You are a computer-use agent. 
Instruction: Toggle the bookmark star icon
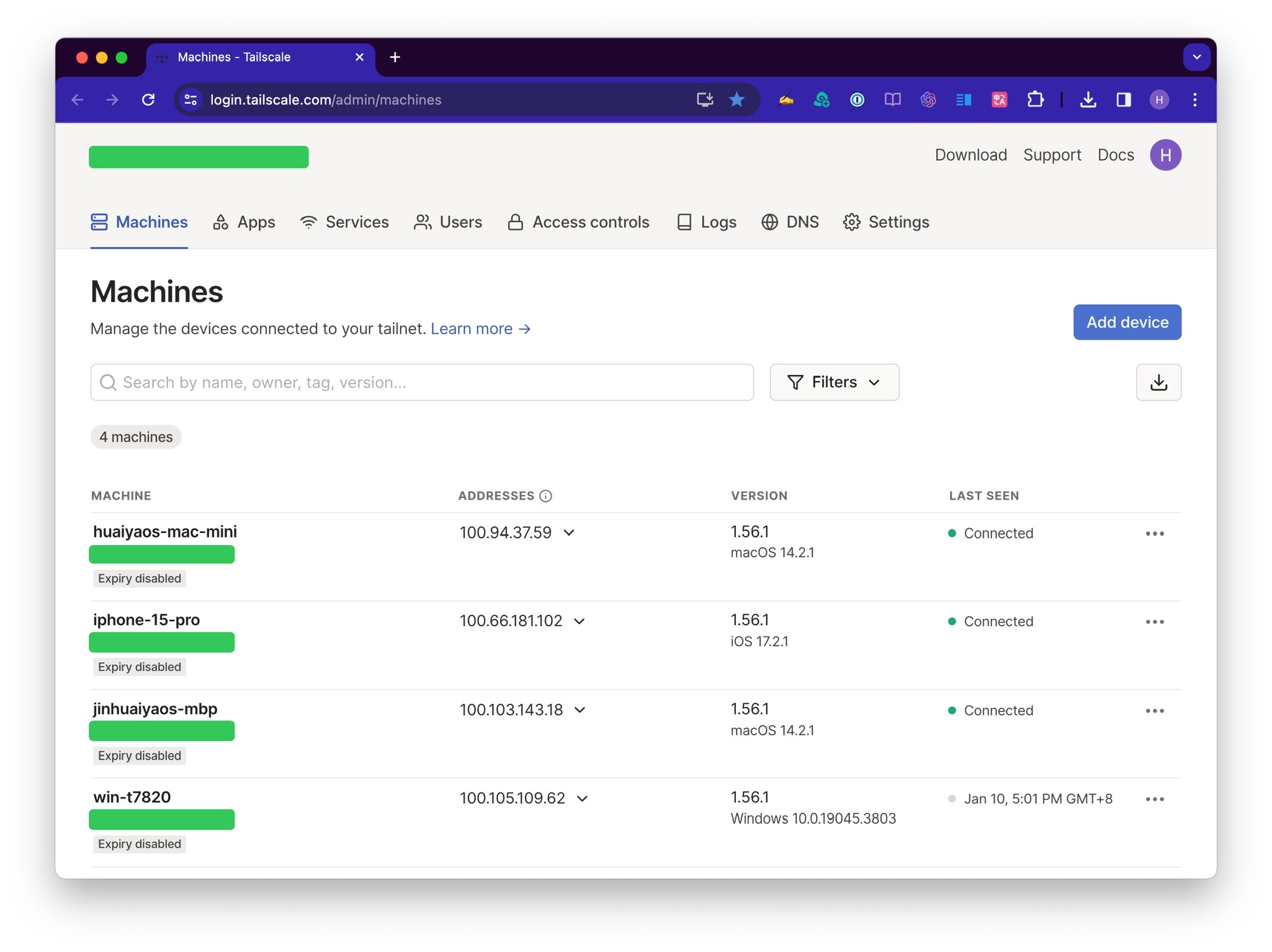pos(737,100)
